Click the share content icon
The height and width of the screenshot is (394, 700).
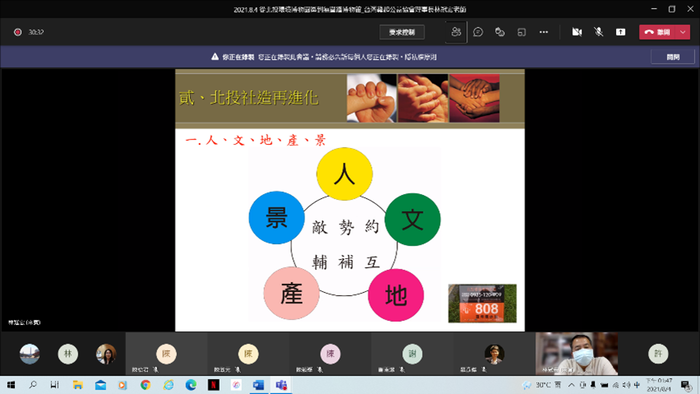point(621,32)
